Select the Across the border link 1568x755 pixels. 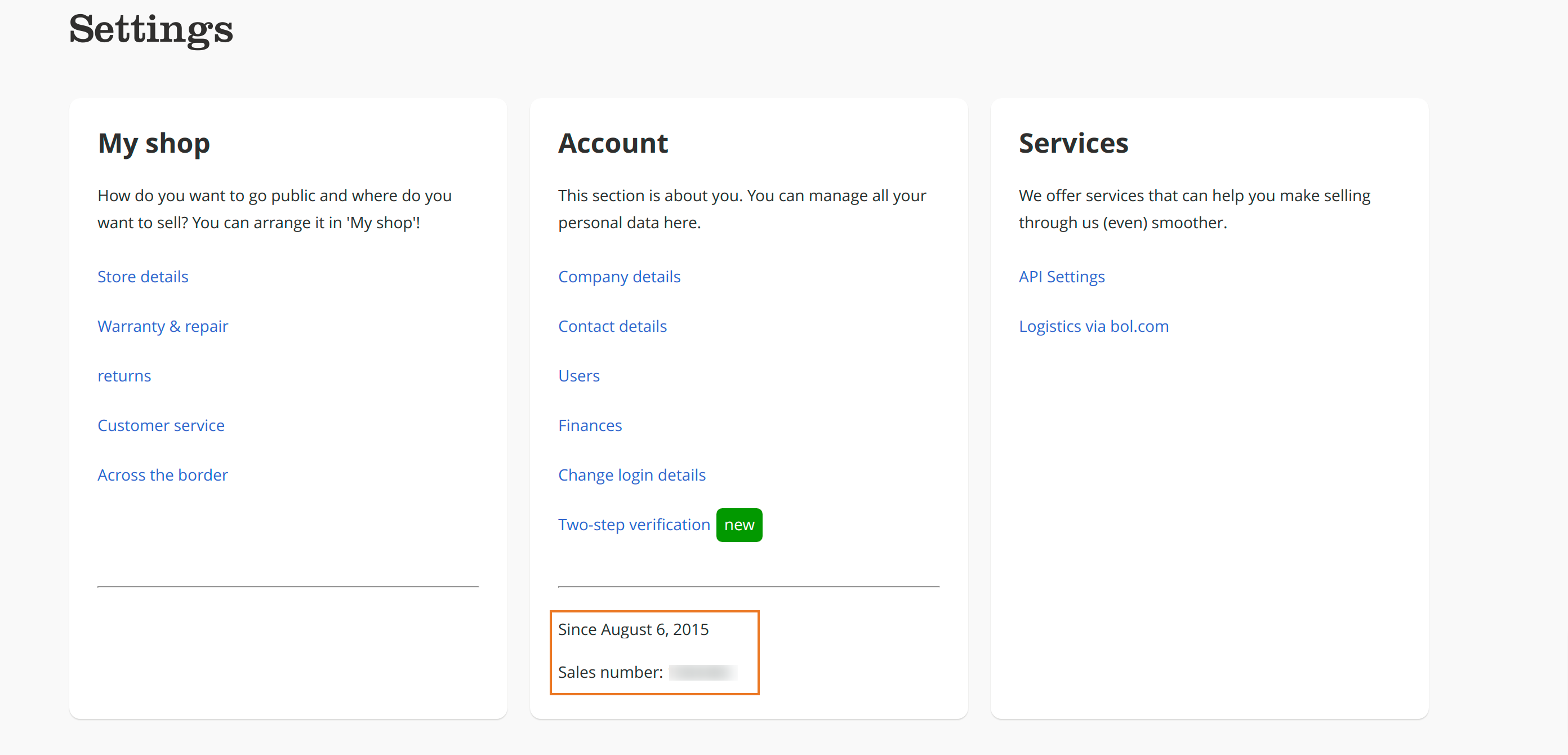point(163,474)
